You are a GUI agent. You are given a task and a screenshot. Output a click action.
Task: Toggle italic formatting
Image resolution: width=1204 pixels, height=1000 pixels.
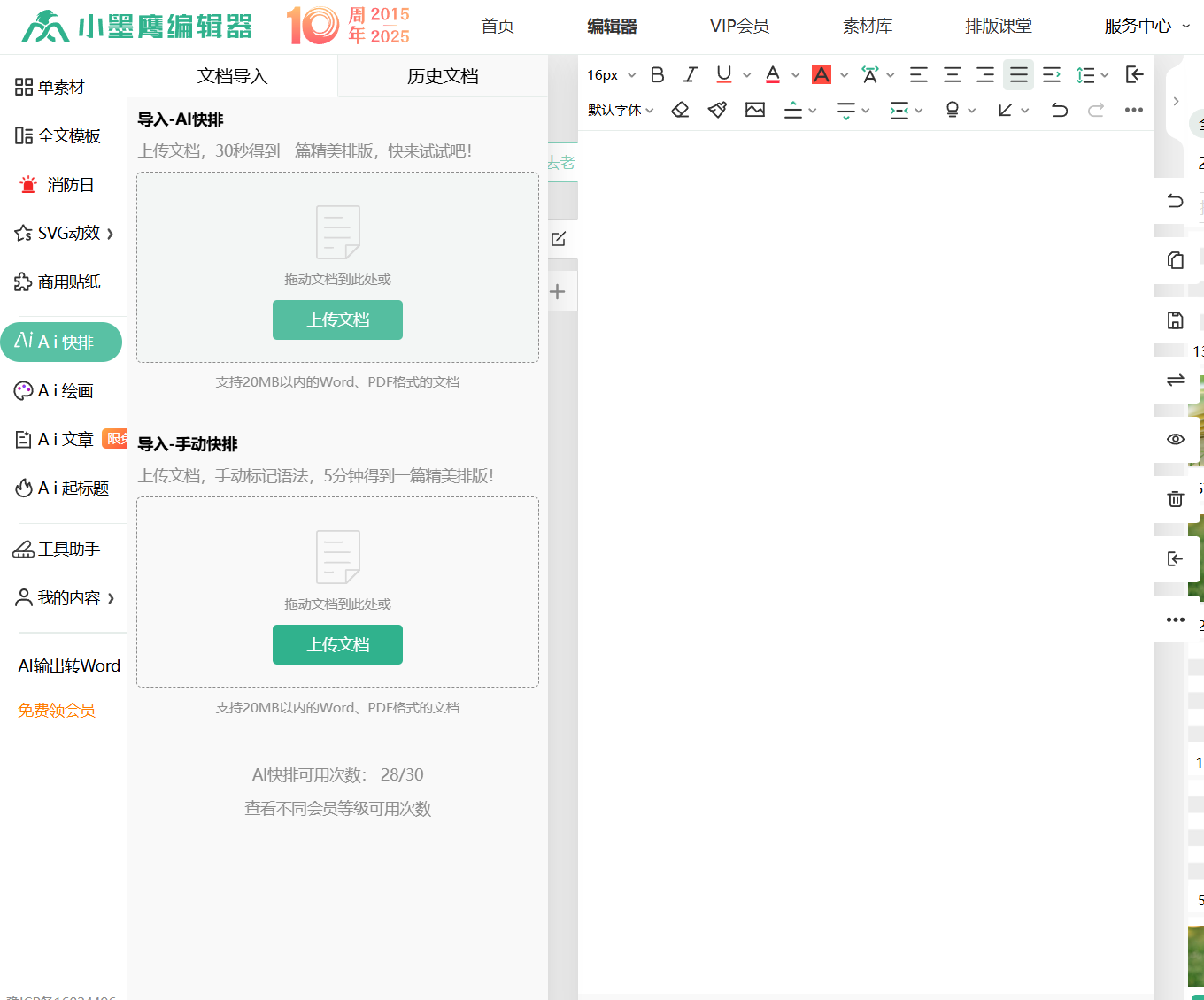coord(691,75)
